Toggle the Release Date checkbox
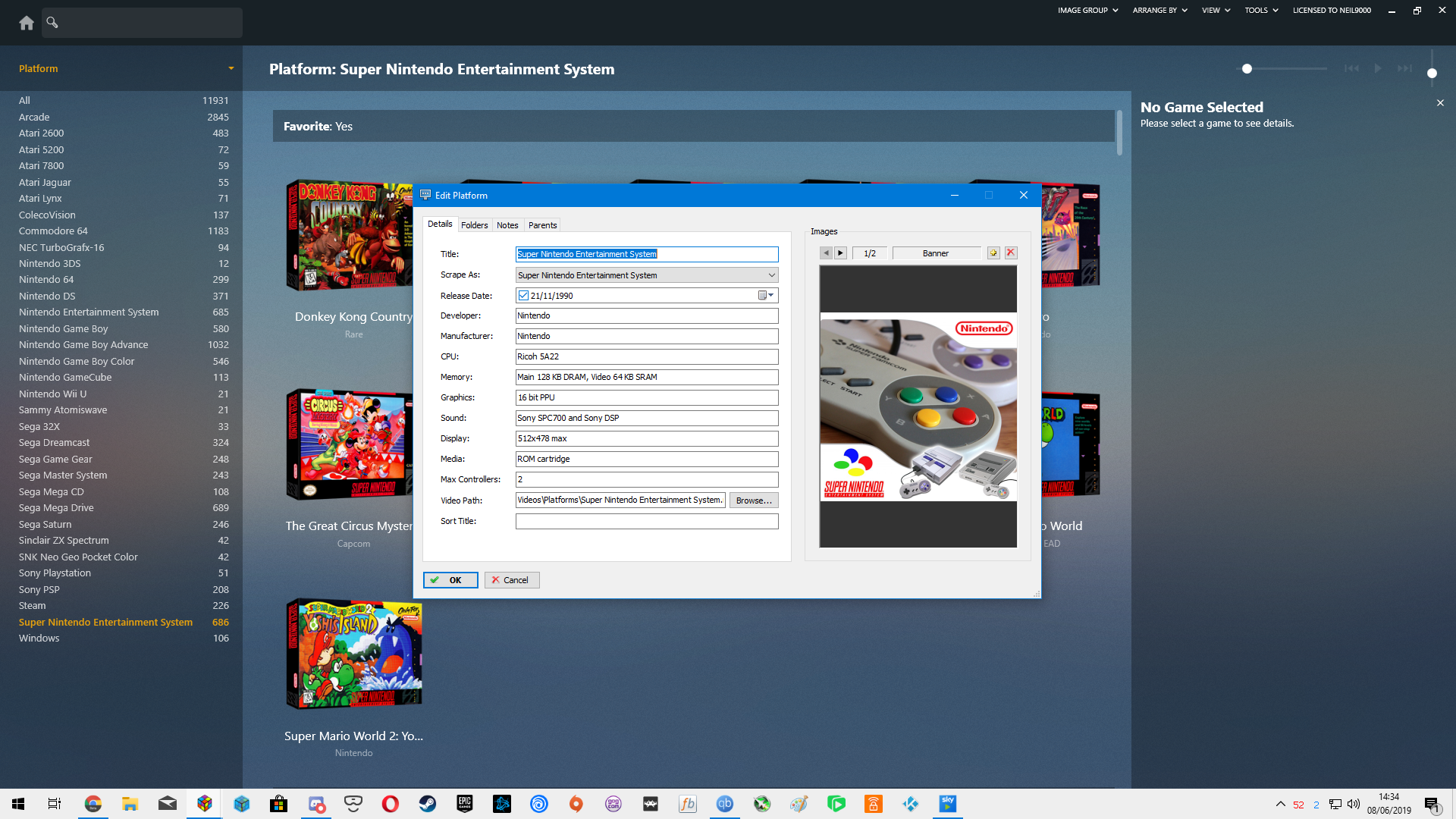Screen dimensions: 1456x819 point(523,296)
